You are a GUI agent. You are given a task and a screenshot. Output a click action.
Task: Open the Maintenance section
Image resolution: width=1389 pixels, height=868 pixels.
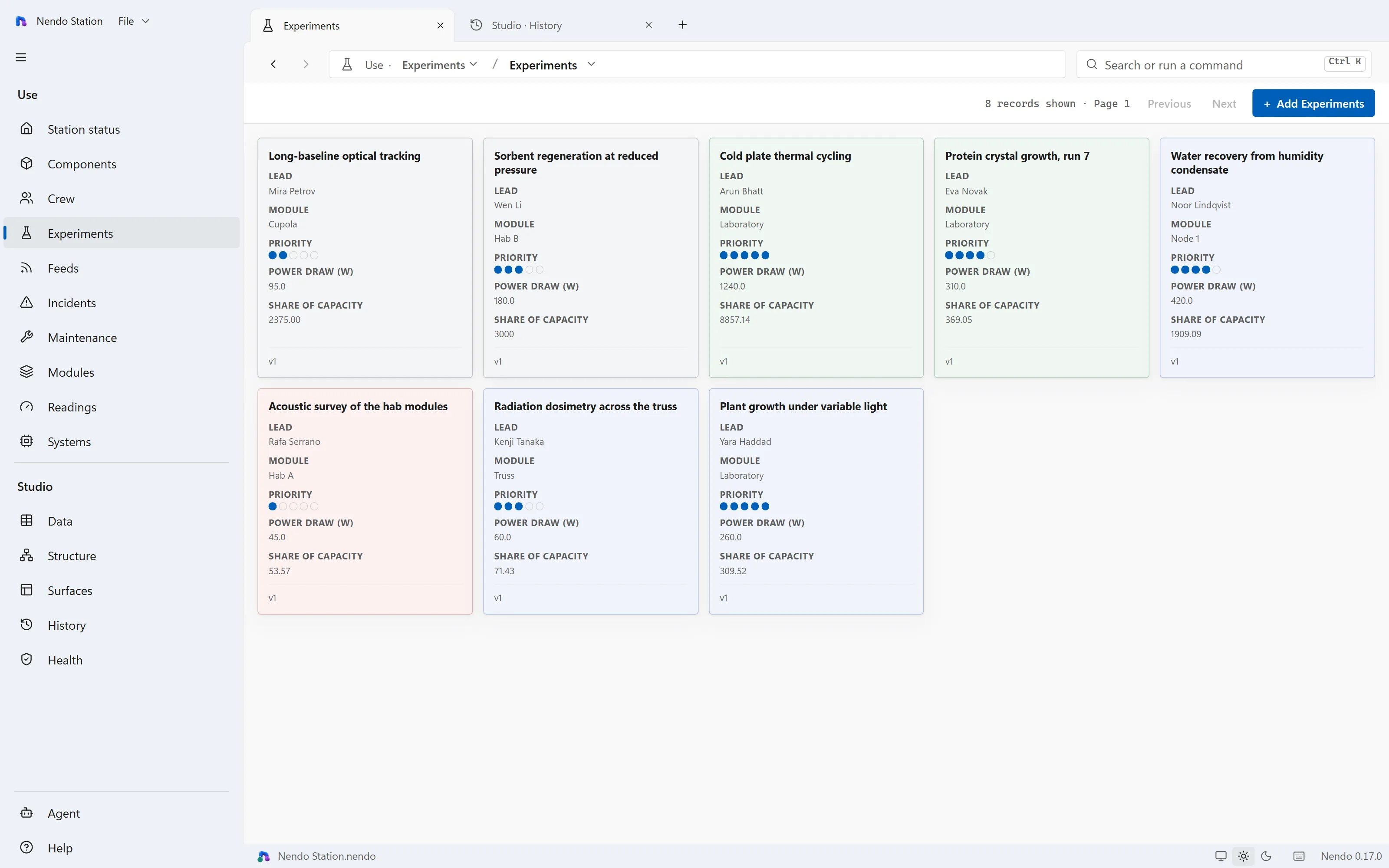pyautogui.click(x=121, y=338)
